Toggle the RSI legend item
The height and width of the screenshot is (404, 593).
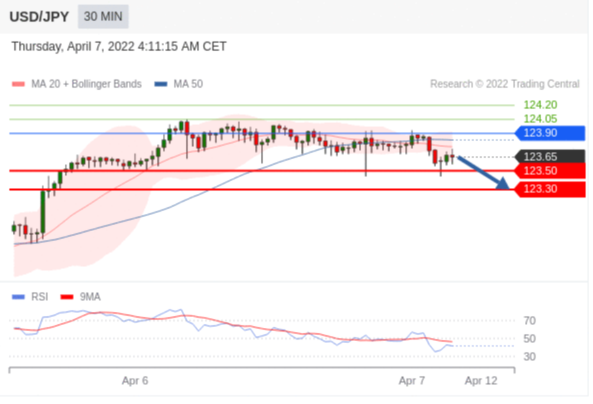pos(30,297)
